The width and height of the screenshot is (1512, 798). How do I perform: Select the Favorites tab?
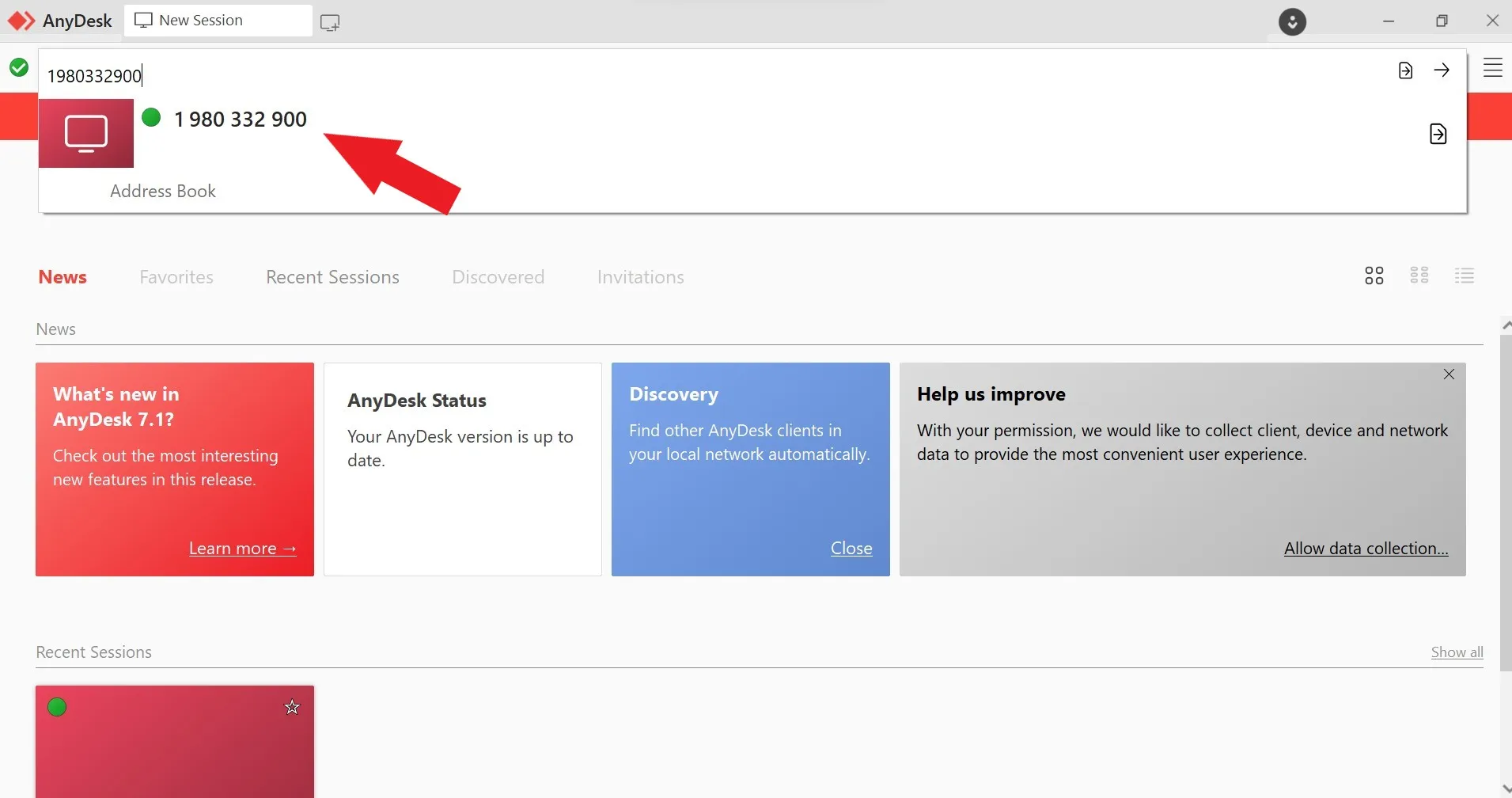(x=176, y=276)
